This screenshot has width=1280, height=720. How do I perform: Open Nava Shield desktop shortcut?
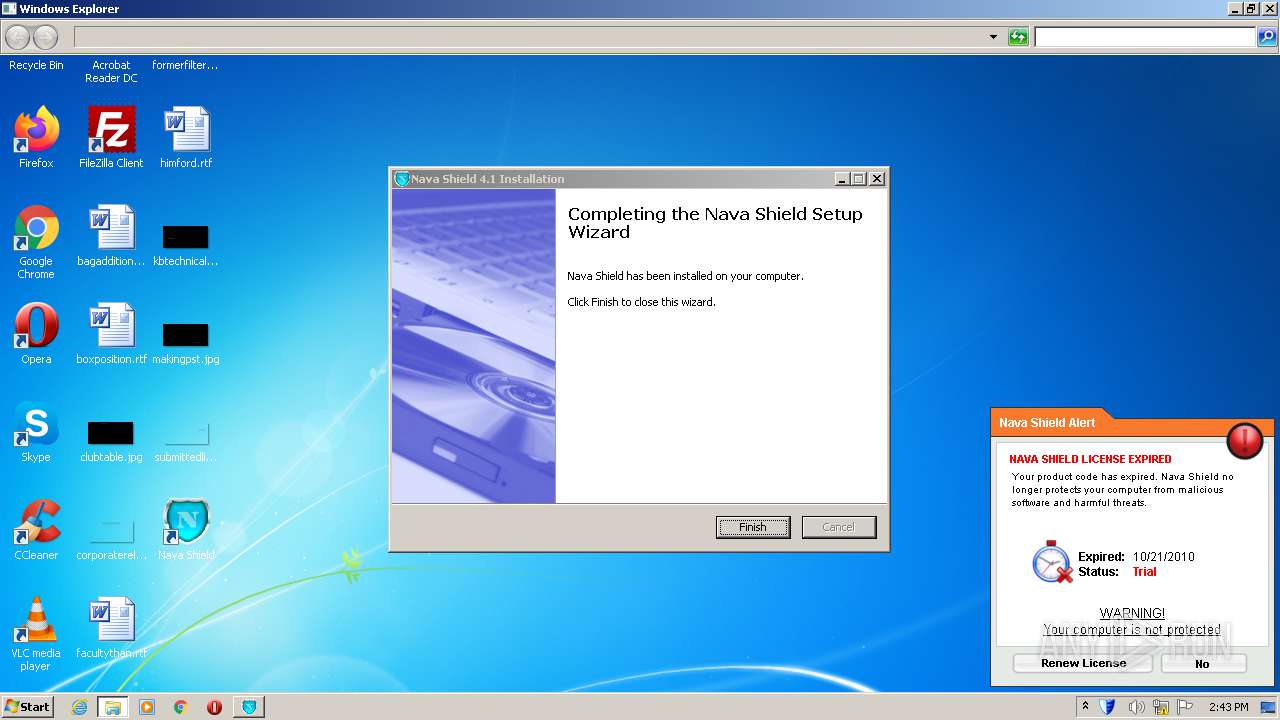(x=186, y=530)
